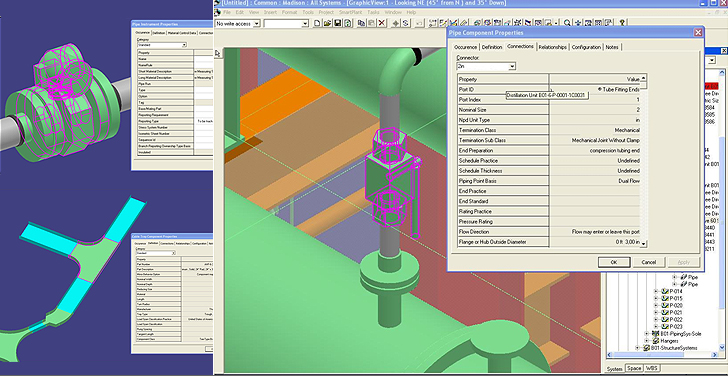Open the No write access permission dropdown
This screenshot has width=728, height=376.
click(x=256, y=23)
